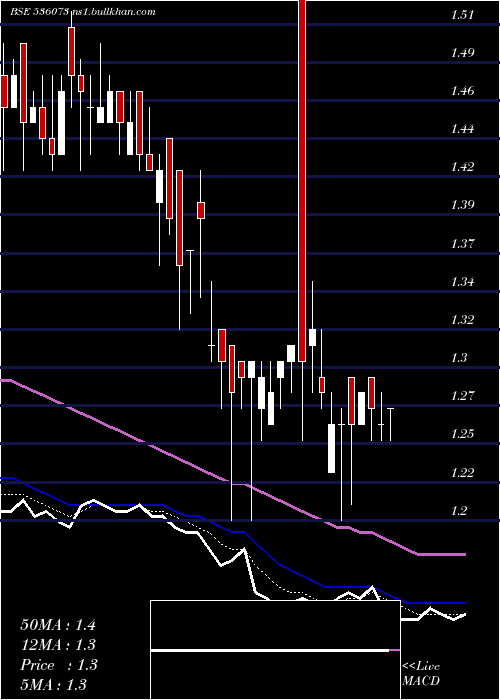Select the 1.22 price axis label
This screenshot has height=700, width=500.
462,472
